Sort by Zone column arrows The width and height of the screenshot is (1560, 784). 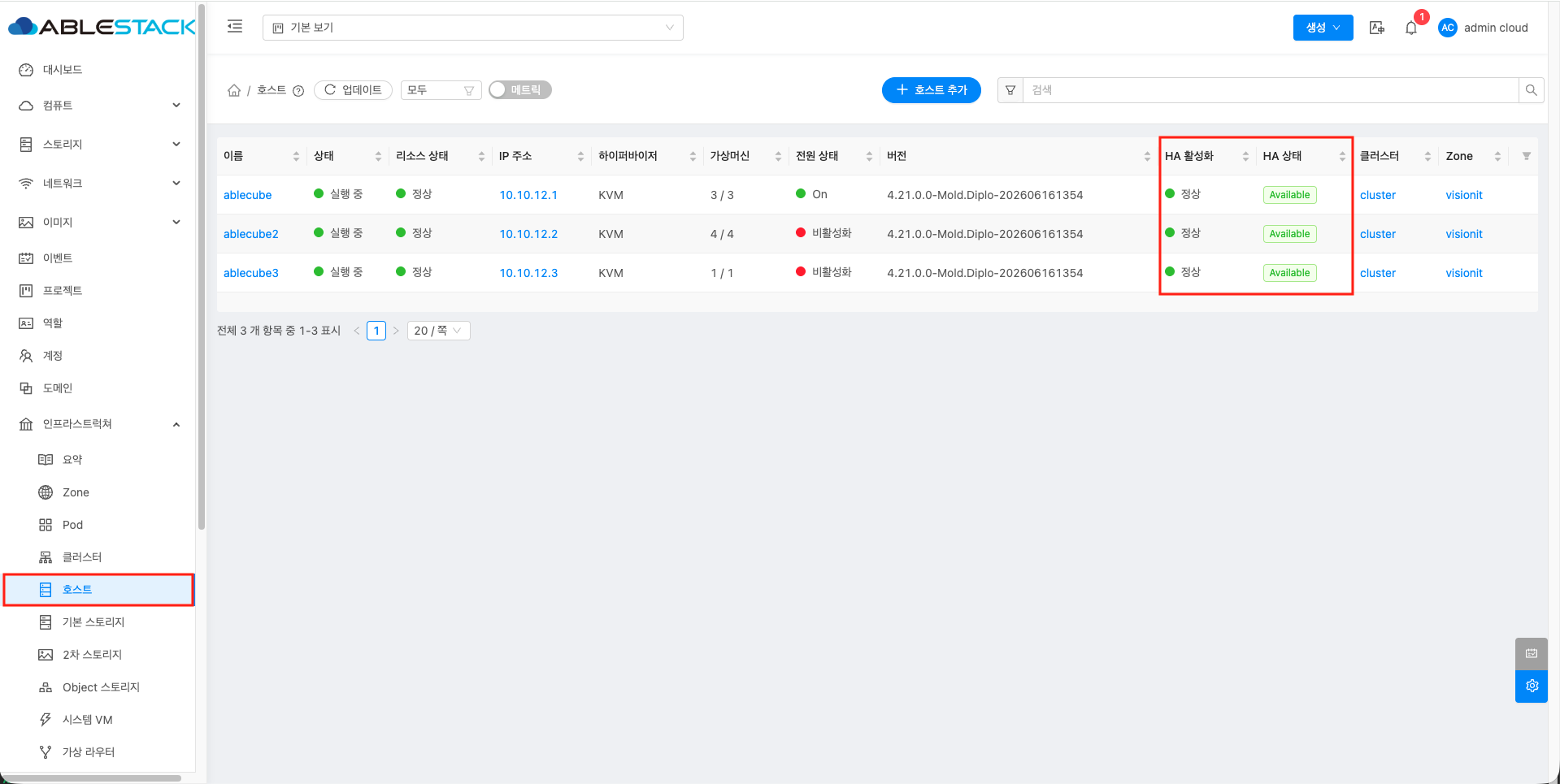pyautogui.click(x=1497, y=156)
